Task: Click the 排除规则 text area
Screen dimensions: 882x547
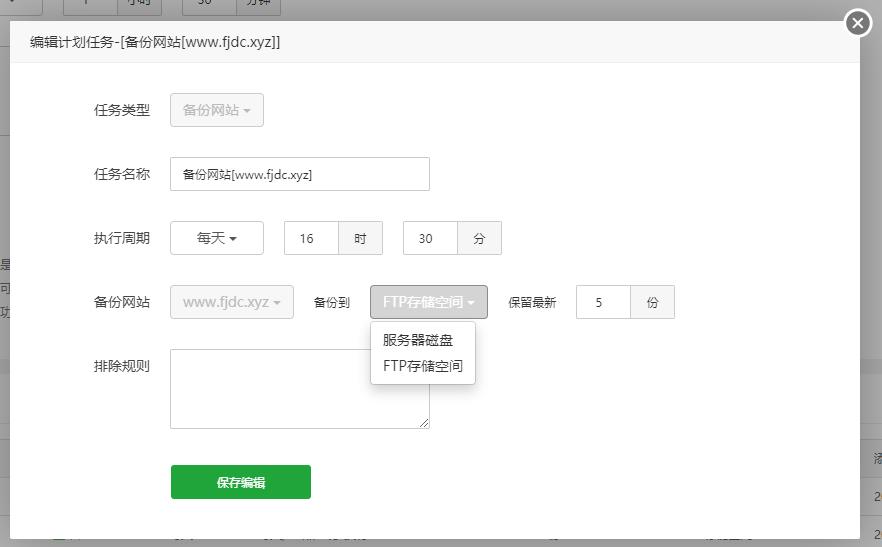Action: [x=300, y=389]
